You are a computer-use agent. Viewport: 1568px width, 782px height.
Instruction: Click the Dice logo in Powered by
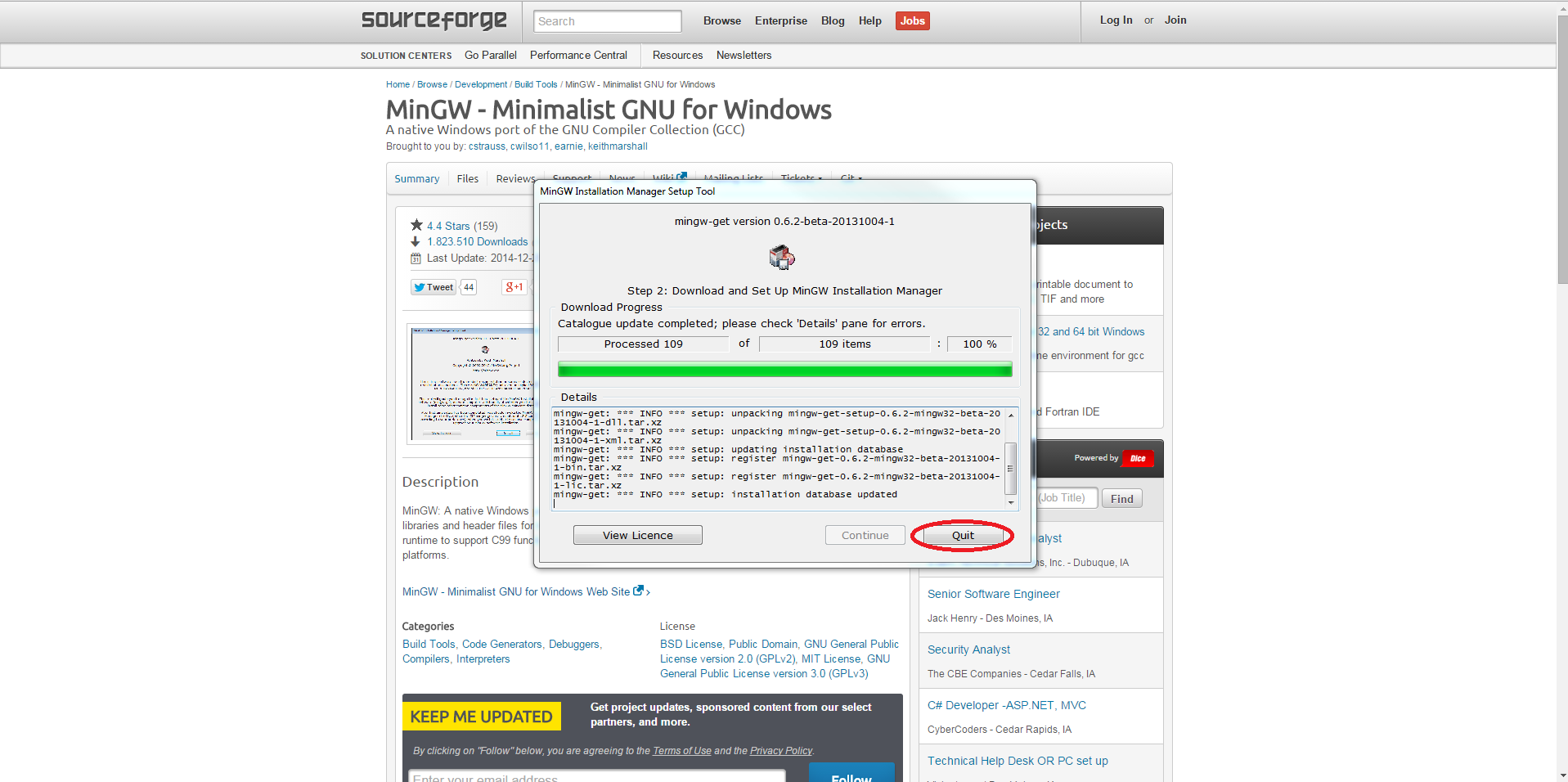1138,458
